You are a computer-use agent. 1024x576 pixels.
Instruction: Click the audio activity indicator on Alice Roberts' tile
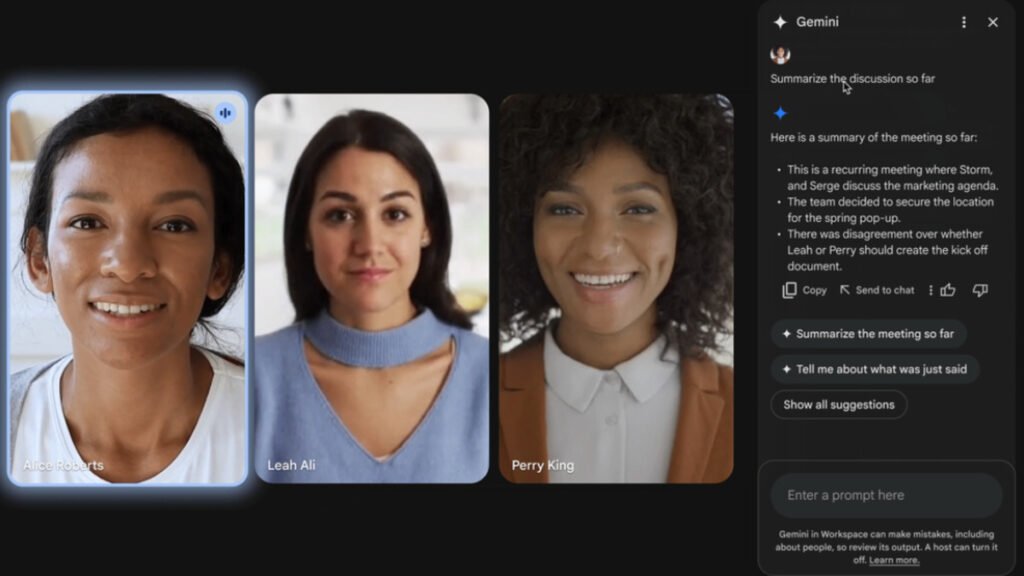224,112
